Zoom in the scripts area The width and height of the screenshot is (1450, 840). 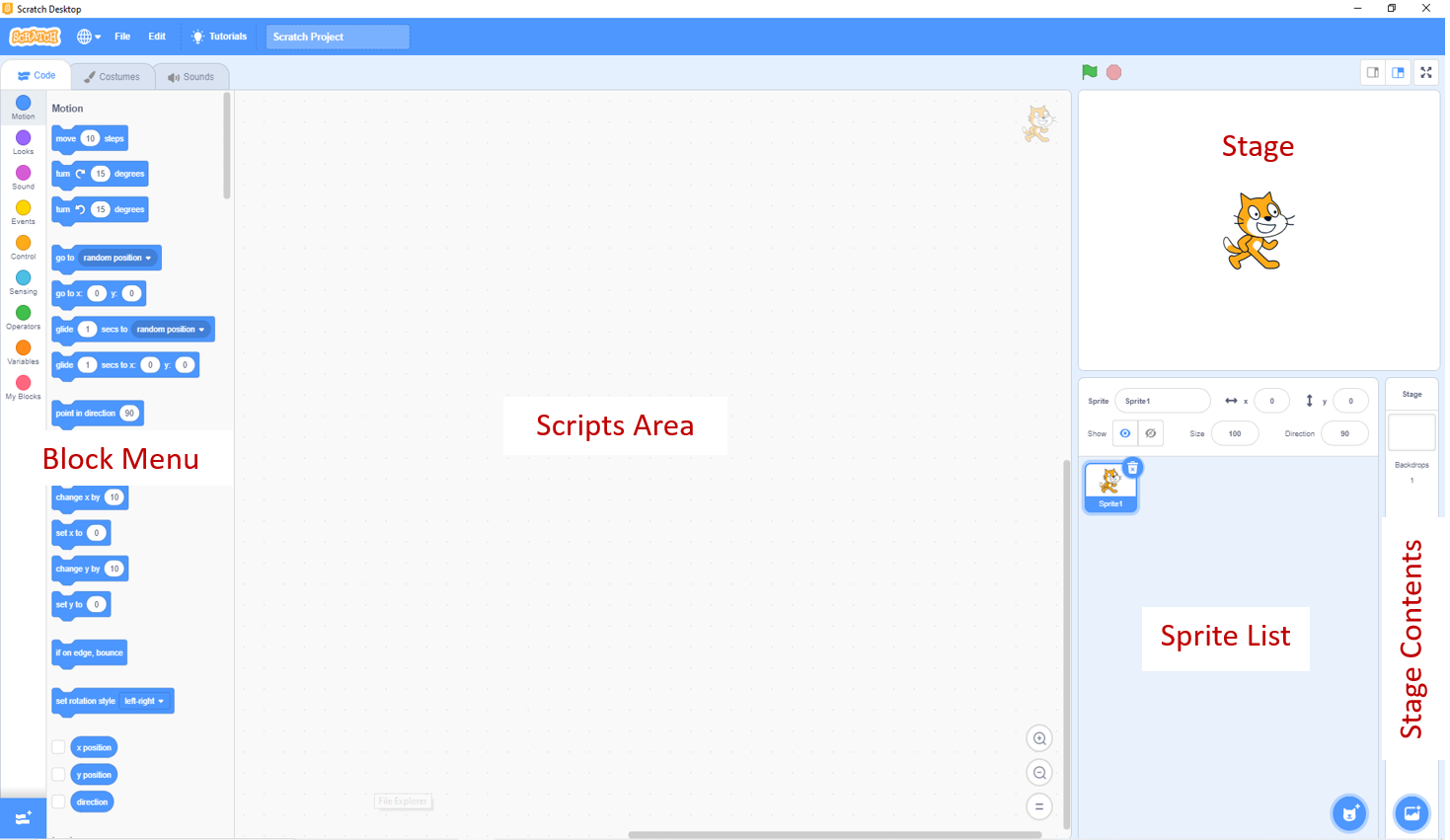pos(1039,738)
